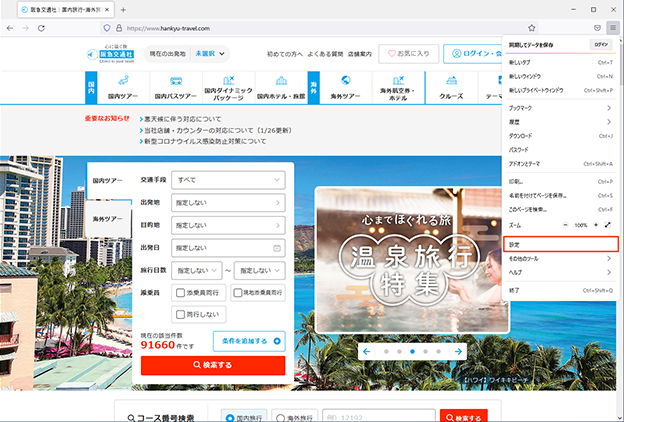The height and width of the screenshot is (422, 660).
Task: Open the Firefox hamburger menu
Action: click(612, 28)
